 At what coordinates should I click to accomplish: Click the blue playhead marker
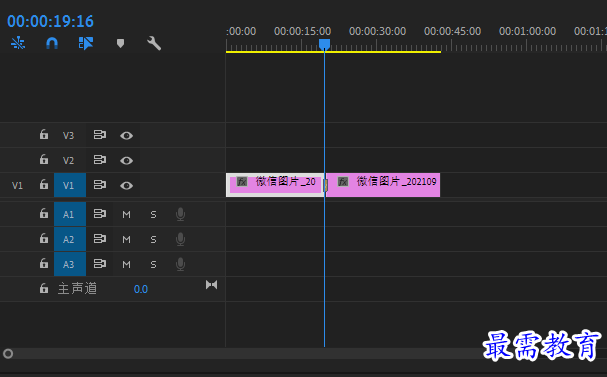pos(324,44)
